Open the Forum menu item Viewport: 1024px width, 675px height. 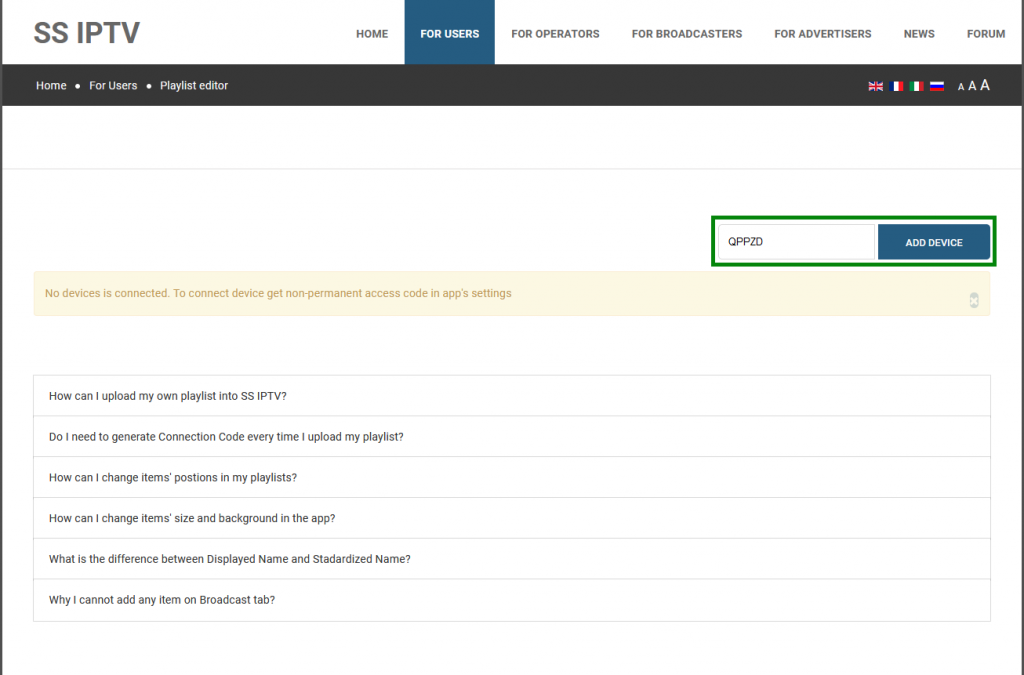point(985,33)
